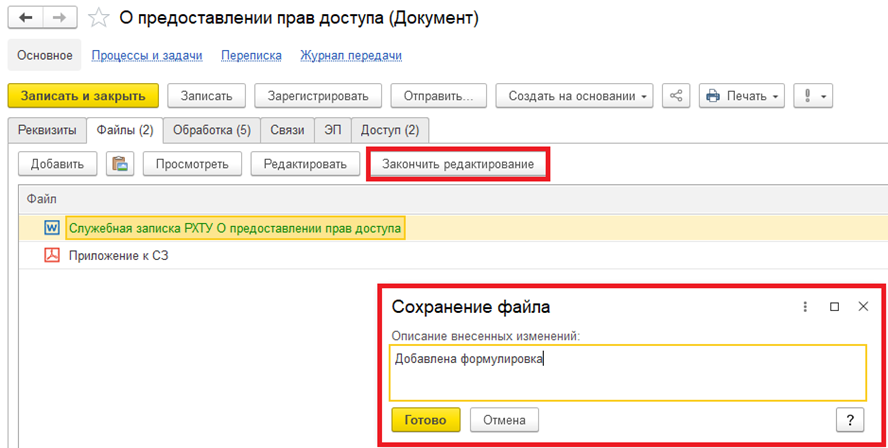Expand the exclamation mark dropdown button
Viewport: 888px width, 448px height.
(x=812, y=96)
